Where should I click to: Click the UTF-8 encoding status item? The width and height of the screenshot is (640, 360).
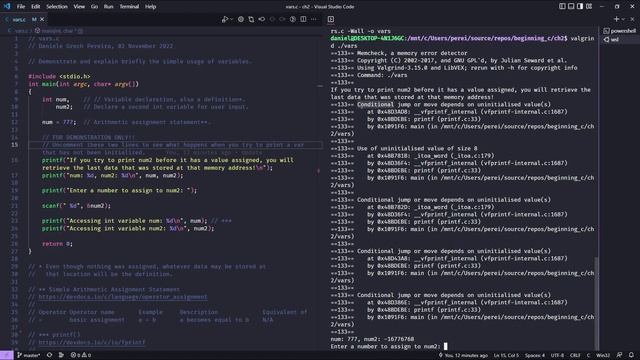(557, 355)
